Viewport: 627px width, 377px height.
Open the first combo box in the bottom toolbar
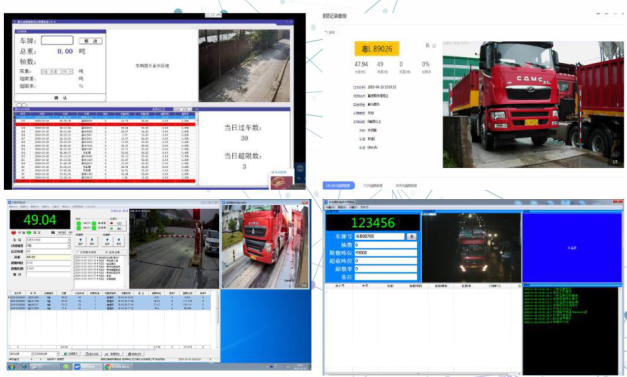[x=22, y=354]
